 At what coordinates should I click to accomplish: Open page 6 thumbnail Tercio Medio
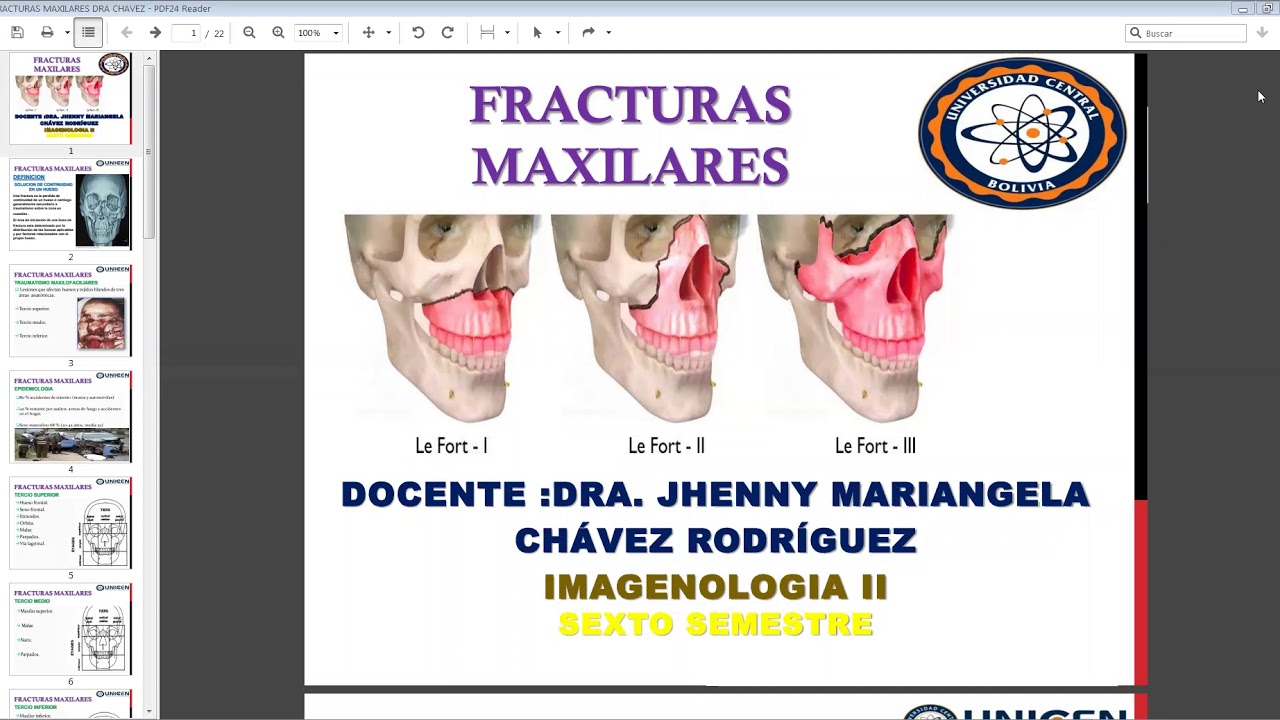(70, 628)
